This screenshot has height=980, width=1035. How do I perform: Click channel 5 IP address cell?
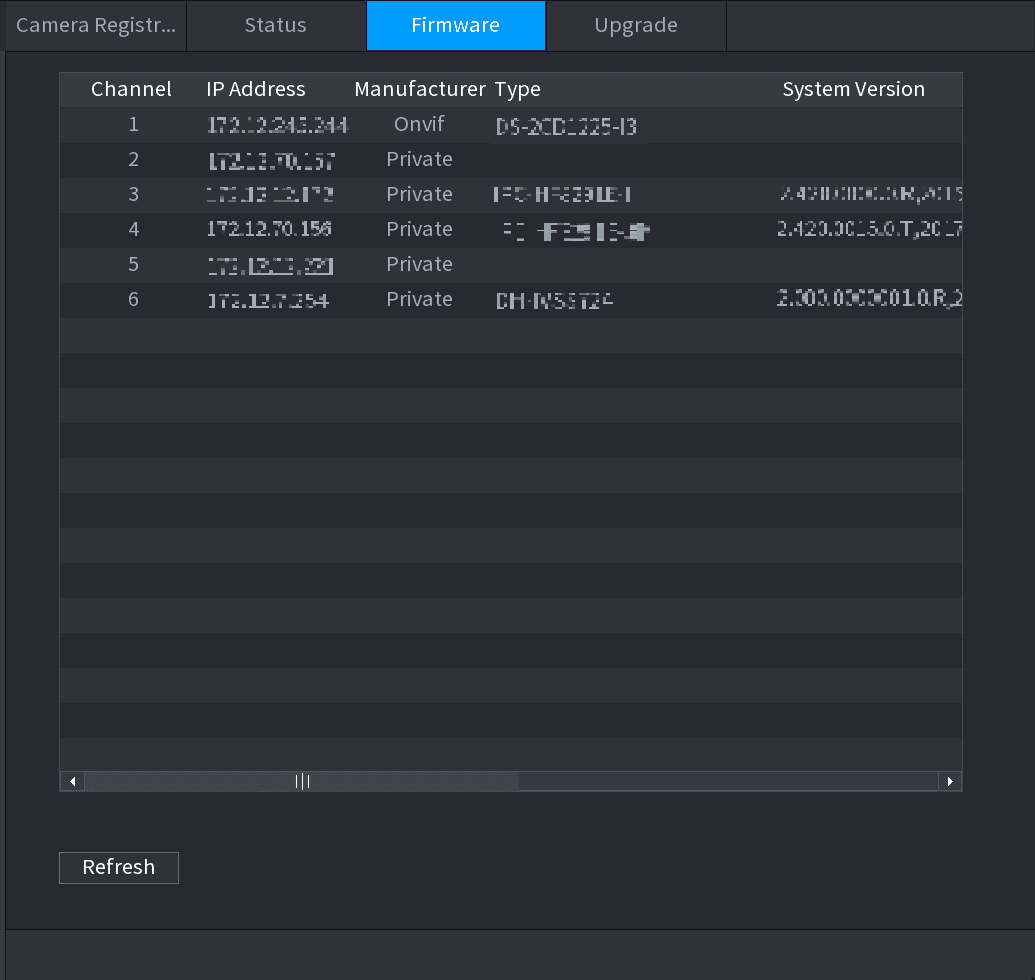[x=270, y=266]
